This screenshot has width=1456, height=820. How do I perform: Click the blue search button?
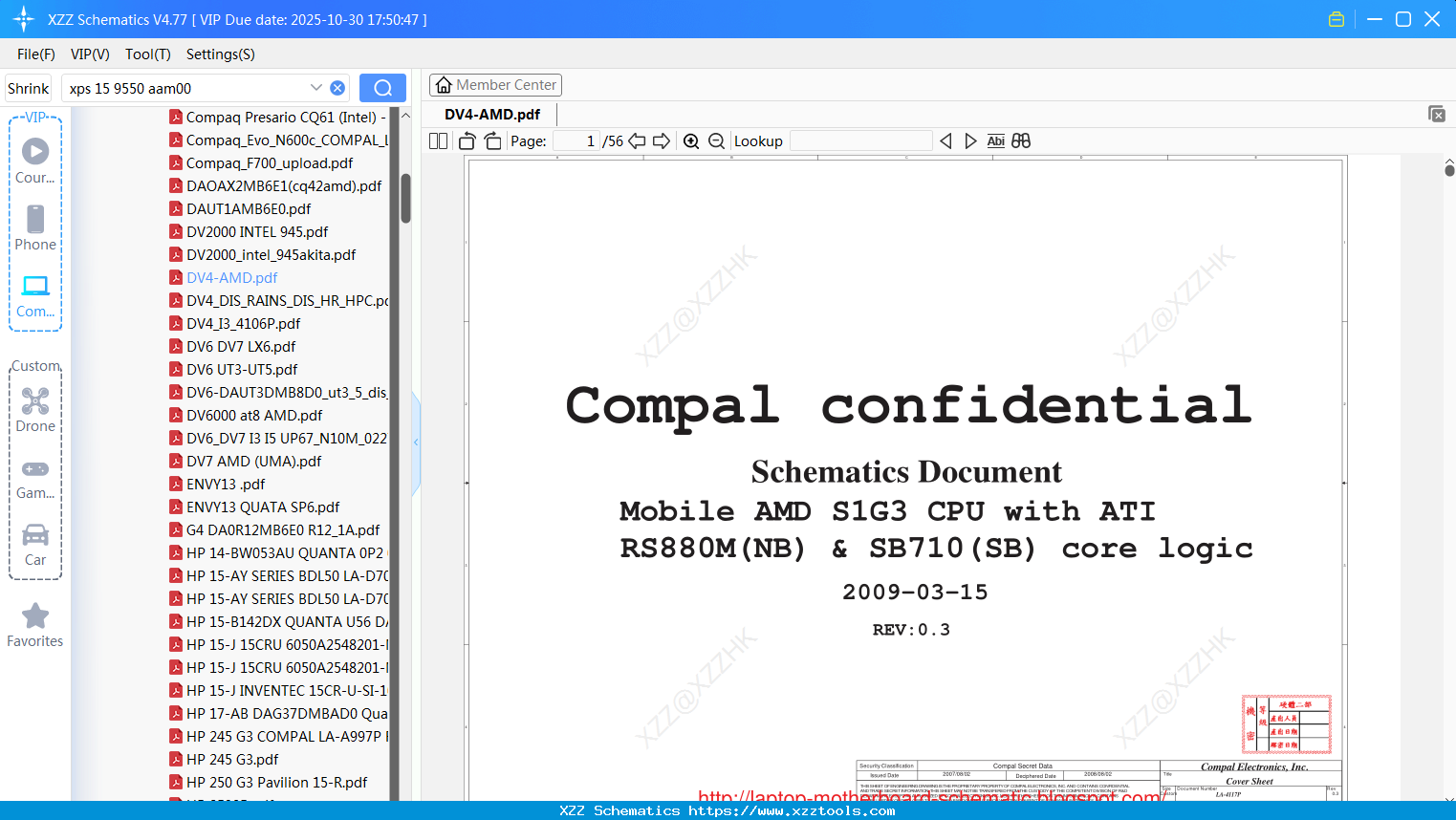[x=382, y=88]
